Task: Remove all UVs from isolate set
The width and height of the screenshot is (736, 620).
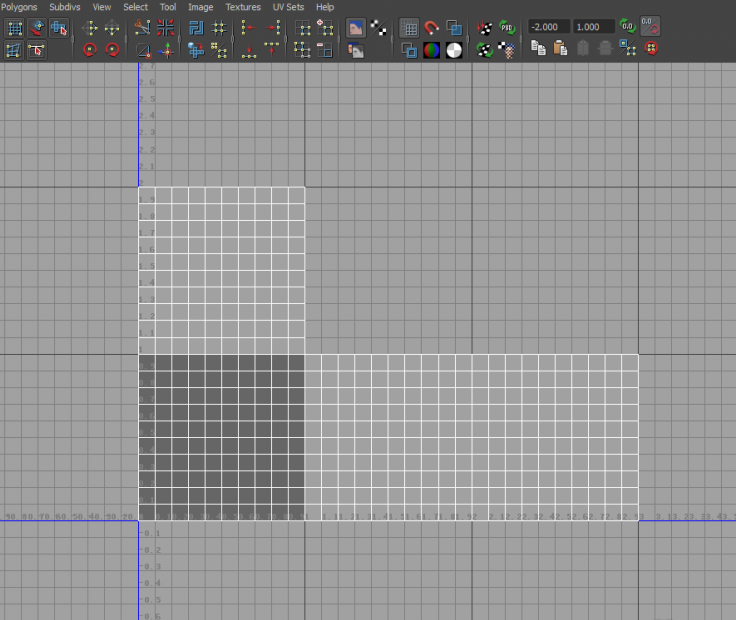Action: 303,50
